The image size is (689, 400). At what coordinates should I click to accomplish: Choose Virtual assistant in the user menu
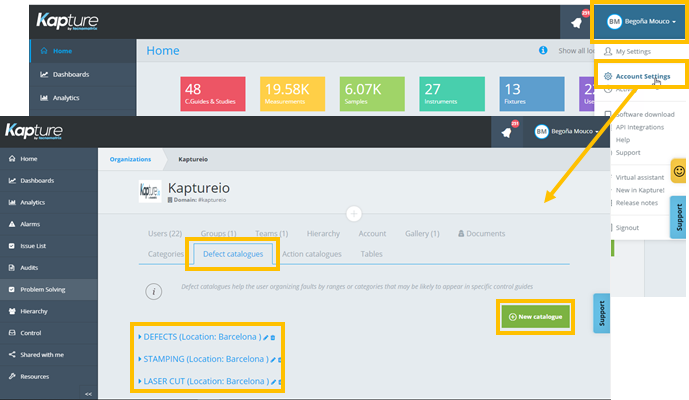pyautogui.click(x=640, y=177)
